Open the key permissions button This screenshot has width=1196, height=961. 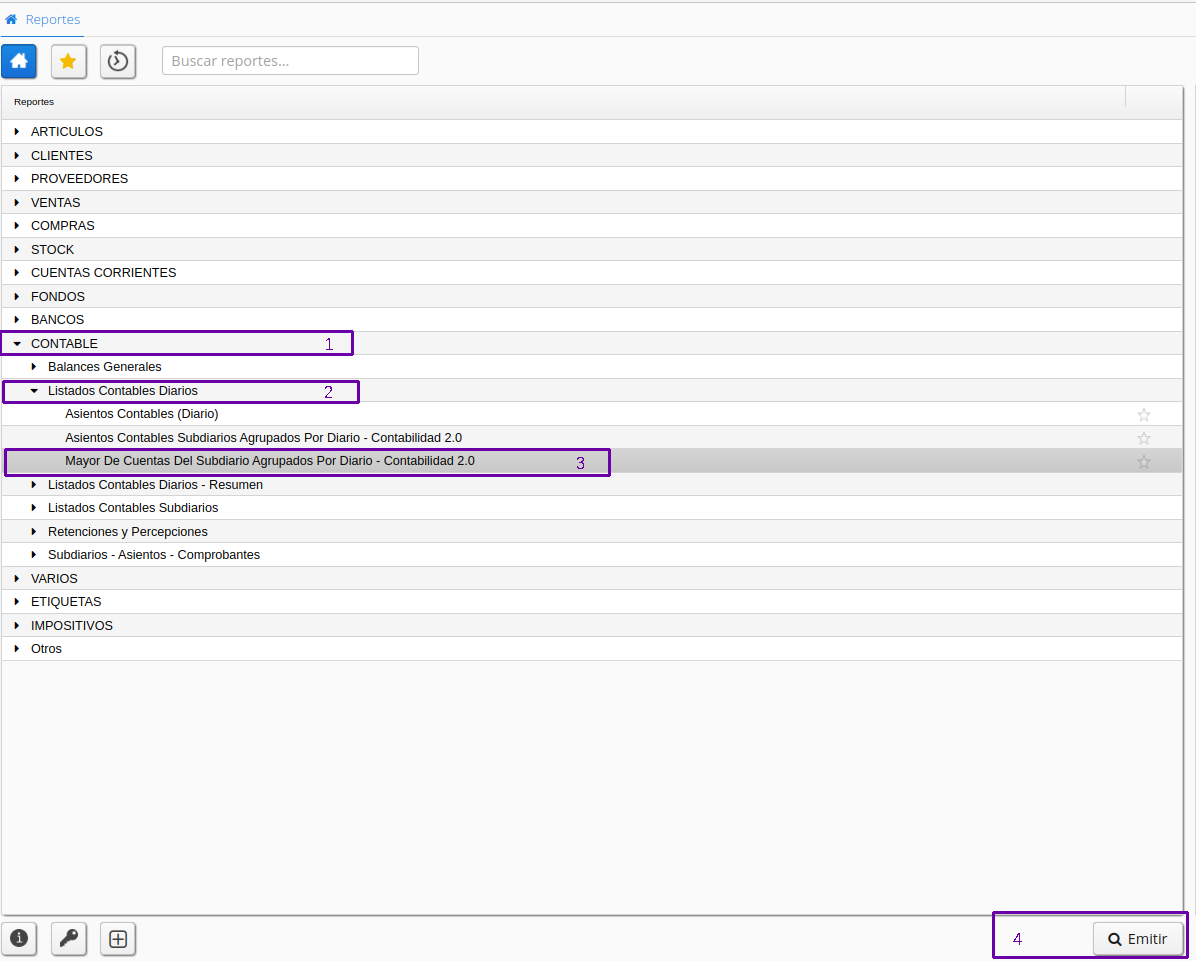click(69, 938)
